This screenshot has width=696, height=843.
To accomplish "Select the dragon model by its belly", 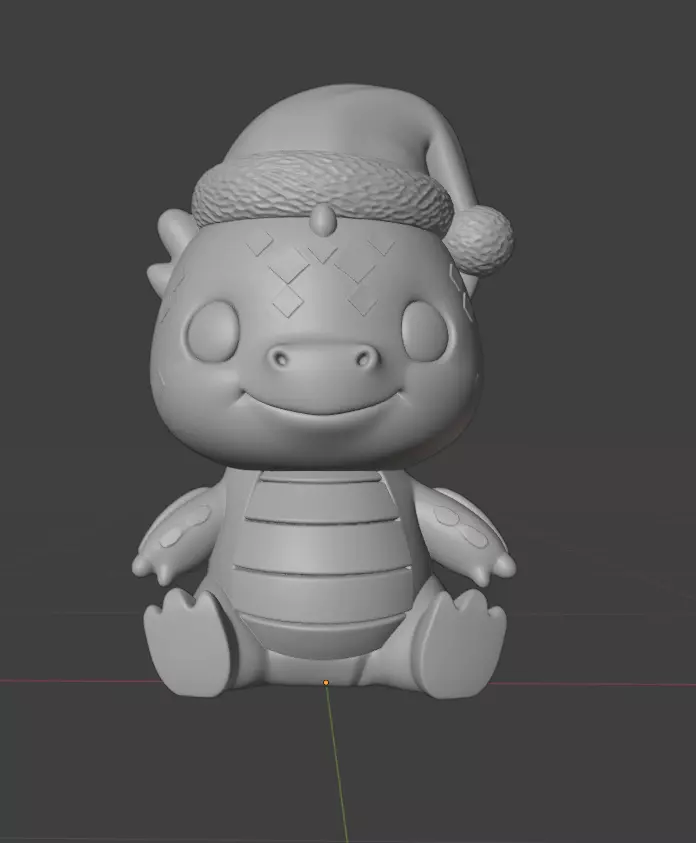I will (x=322, y=563).
